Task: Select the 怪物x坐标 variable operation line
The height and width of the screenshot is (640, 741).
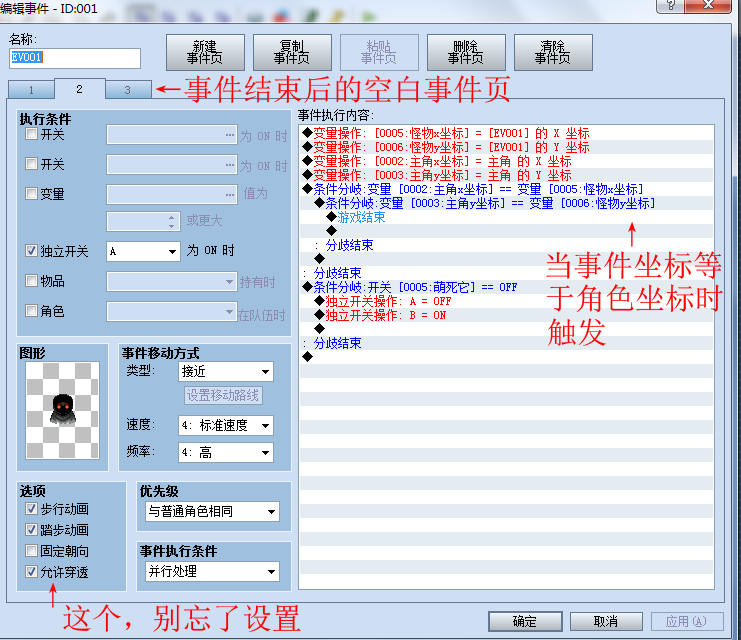Action: [x=506, y=133]
